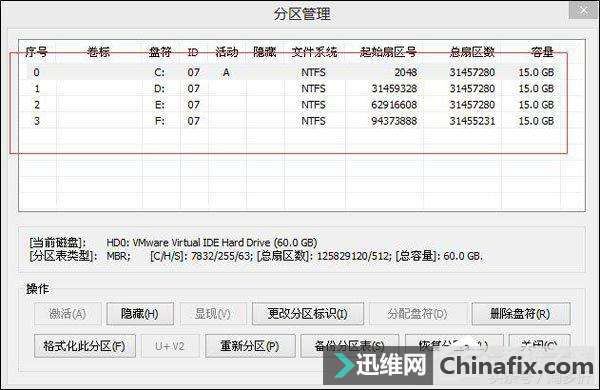Select the 序号 column header
Image resolution: width=600 pixels, height=390 pixels.
(x=36, y=52)
